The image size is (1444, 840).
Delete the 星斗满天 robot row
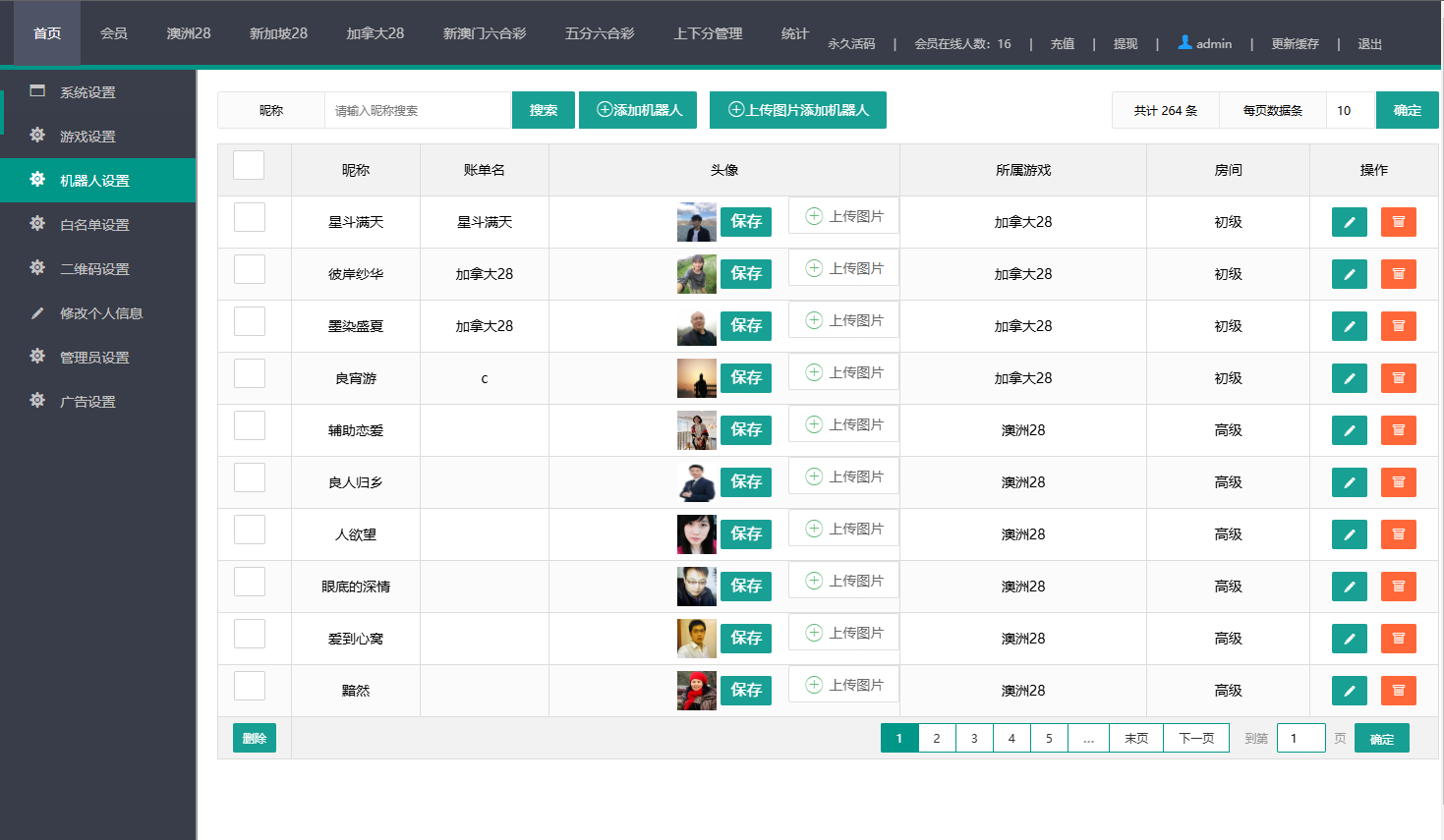point(1398,222)
